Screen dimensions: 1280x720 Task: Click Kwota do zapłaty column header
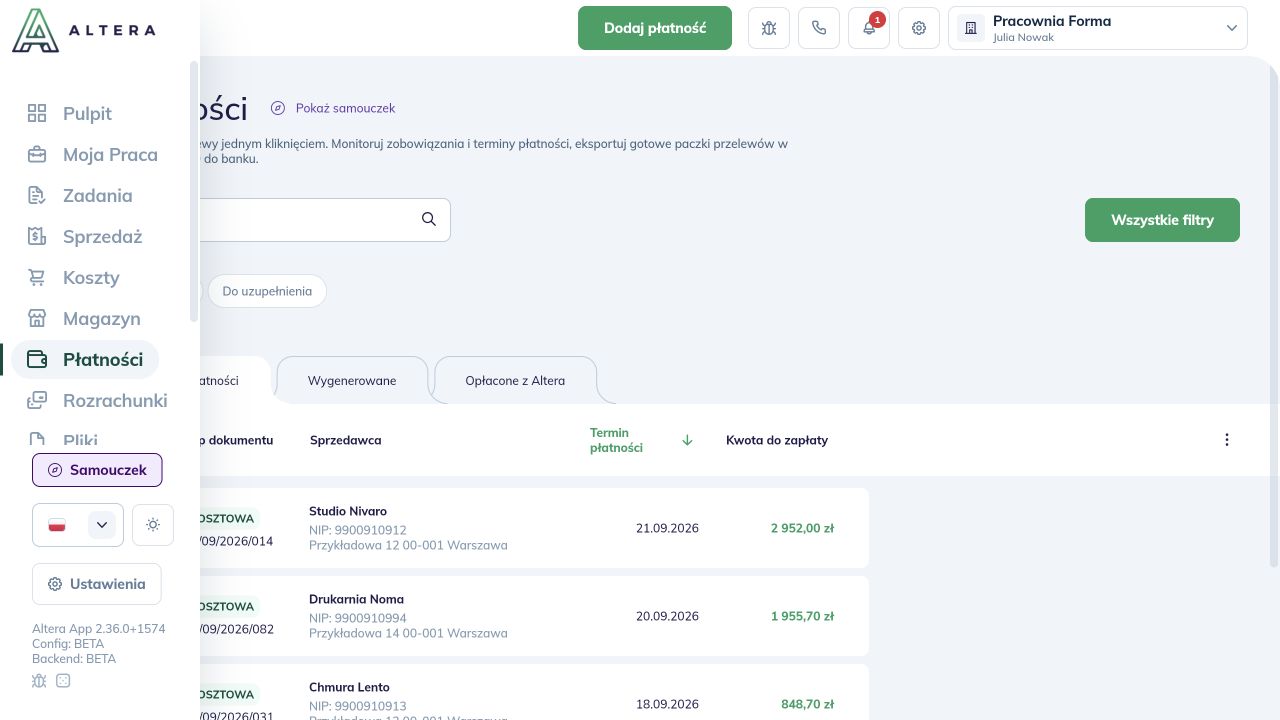(777, 440)
